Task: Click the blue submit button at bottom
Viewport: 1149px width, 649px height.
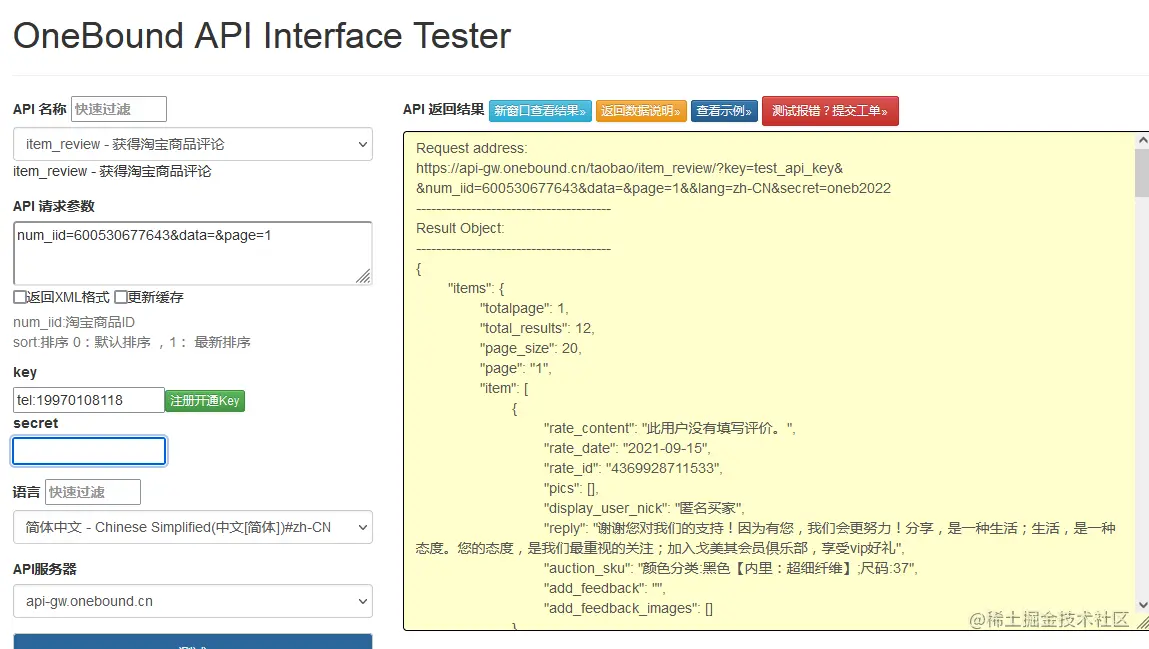Action: coord(191,641)
